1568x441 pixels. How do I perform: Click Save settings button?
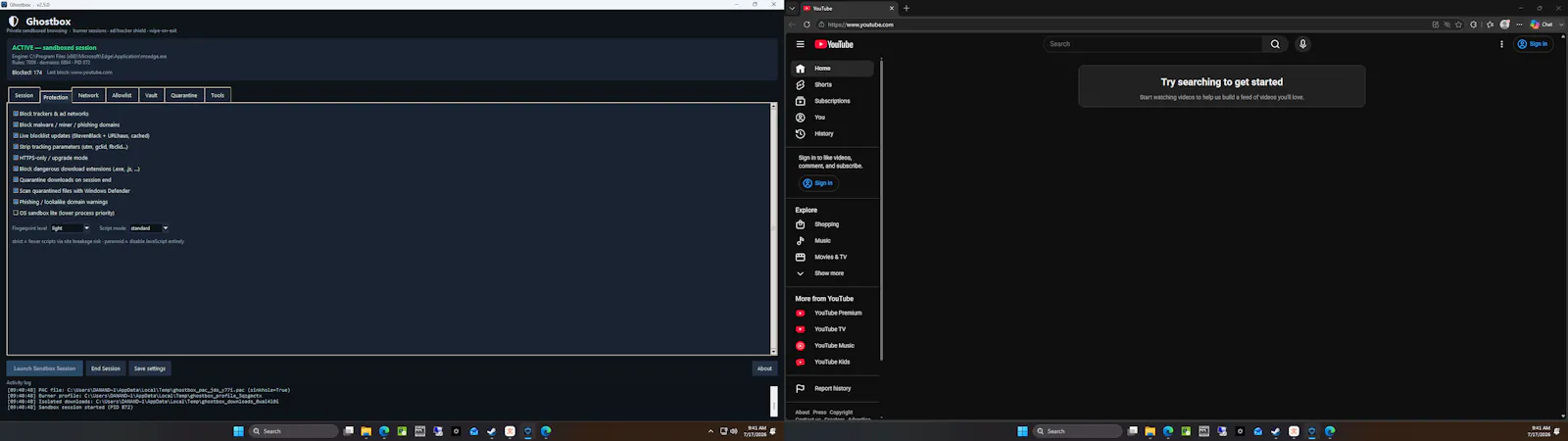(149, 368)
